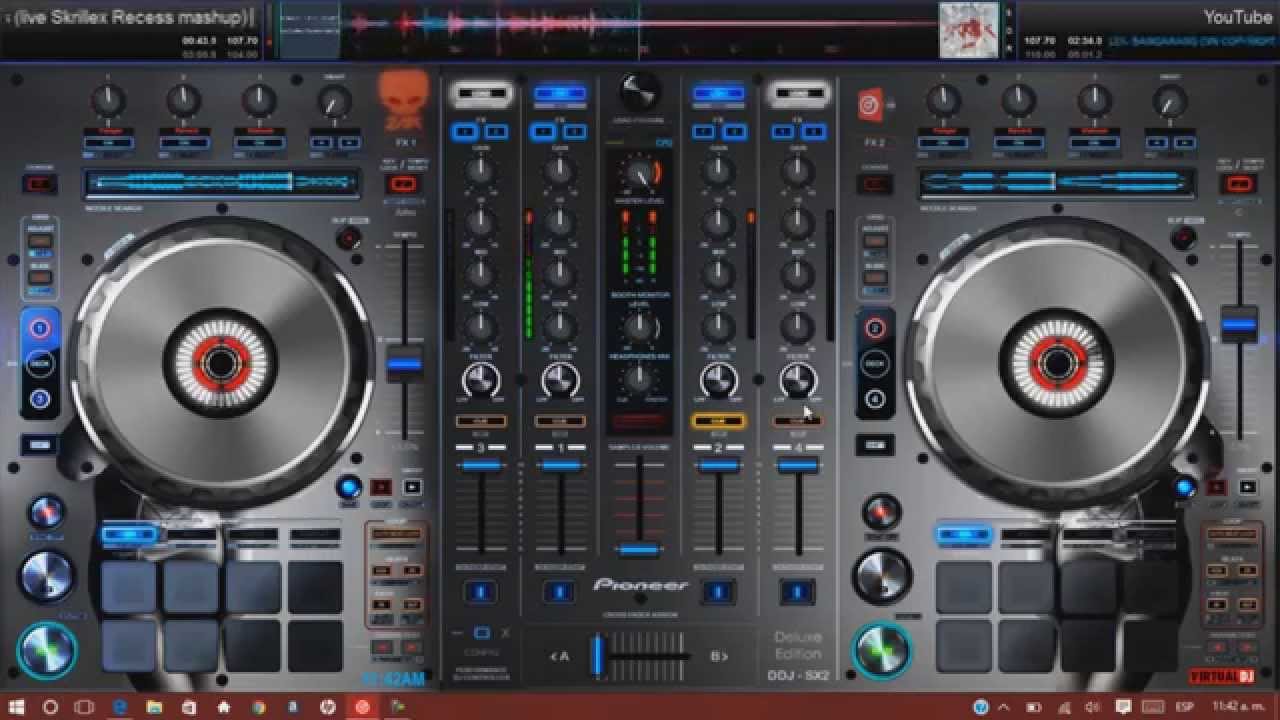Toggle headphone cue on mixer channel 4

click(x=797, y=421)
